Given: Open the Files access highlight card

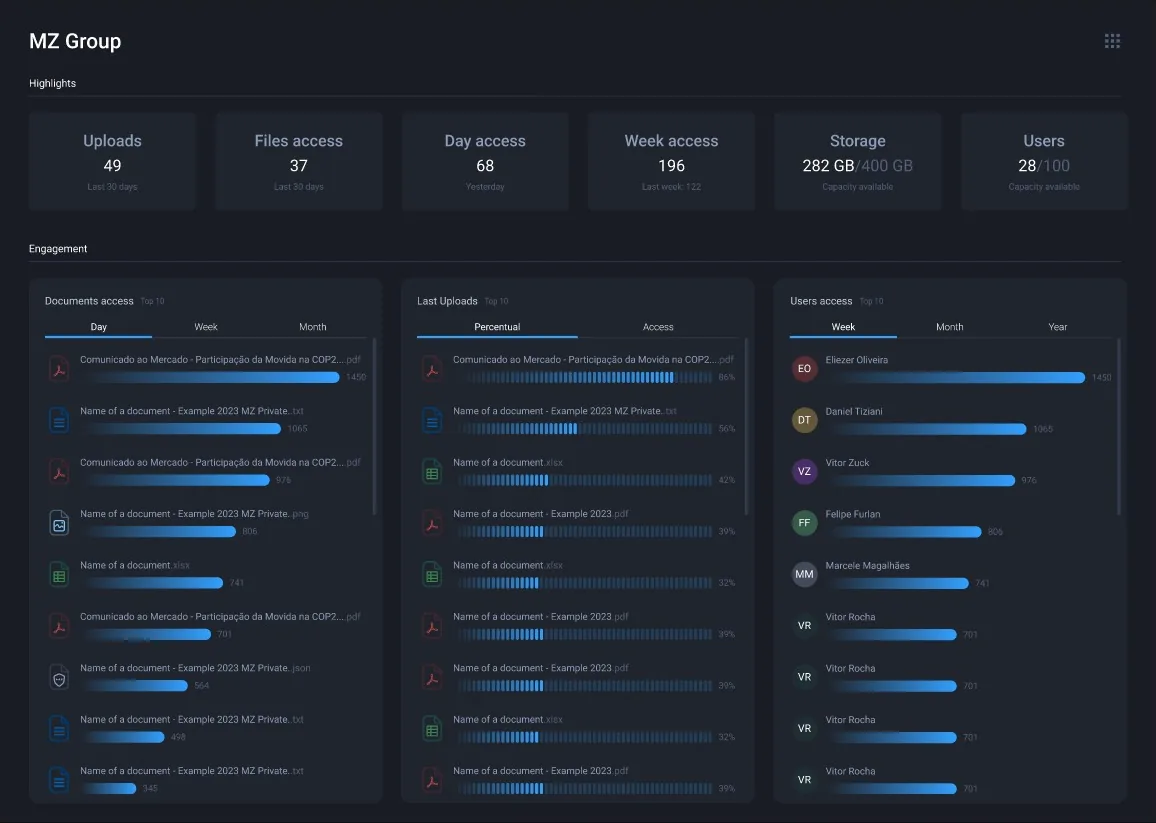Looking at the screenshot, I should click(299, 162).
